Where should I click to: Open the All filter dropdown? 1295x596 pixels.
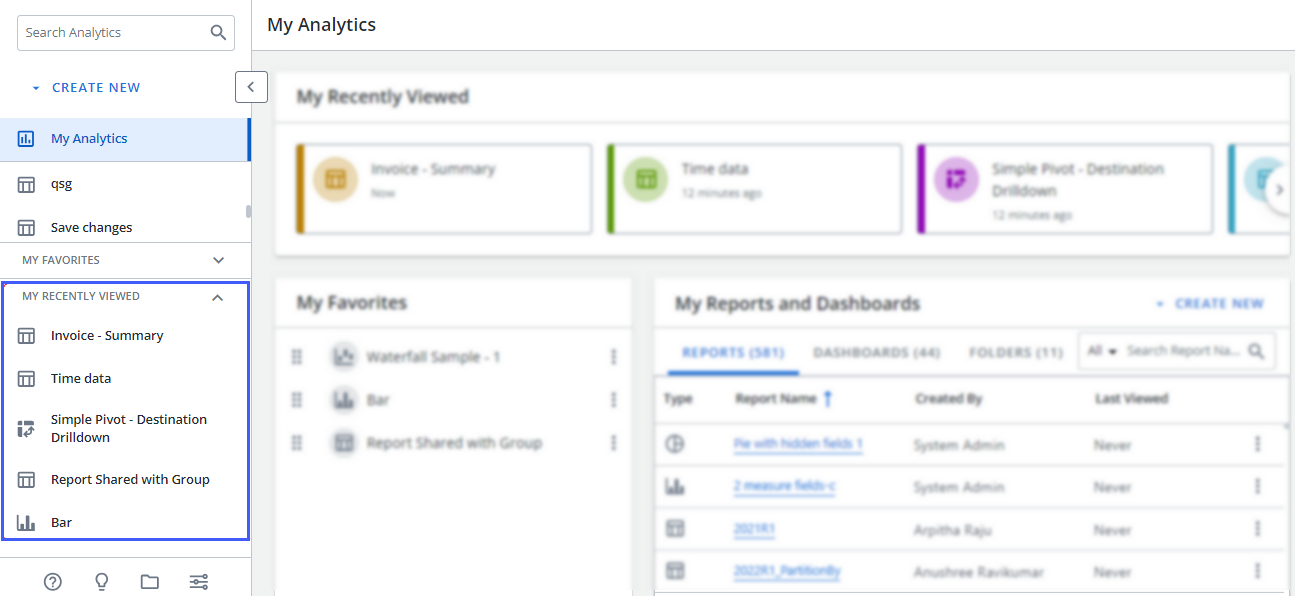1101,352
